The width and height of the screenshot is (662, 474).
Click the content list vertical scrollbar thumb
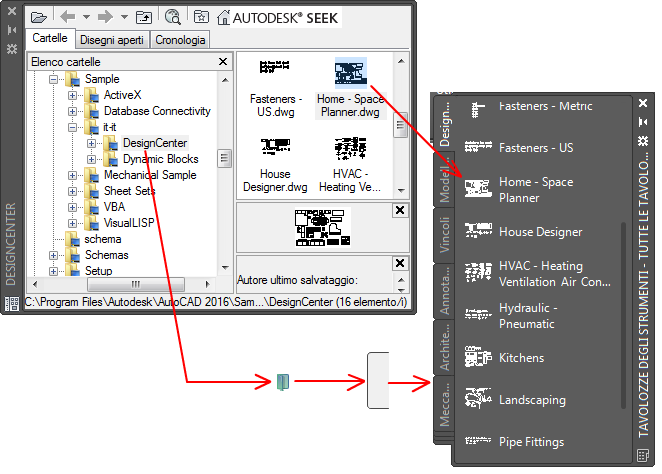pos(401,125)
